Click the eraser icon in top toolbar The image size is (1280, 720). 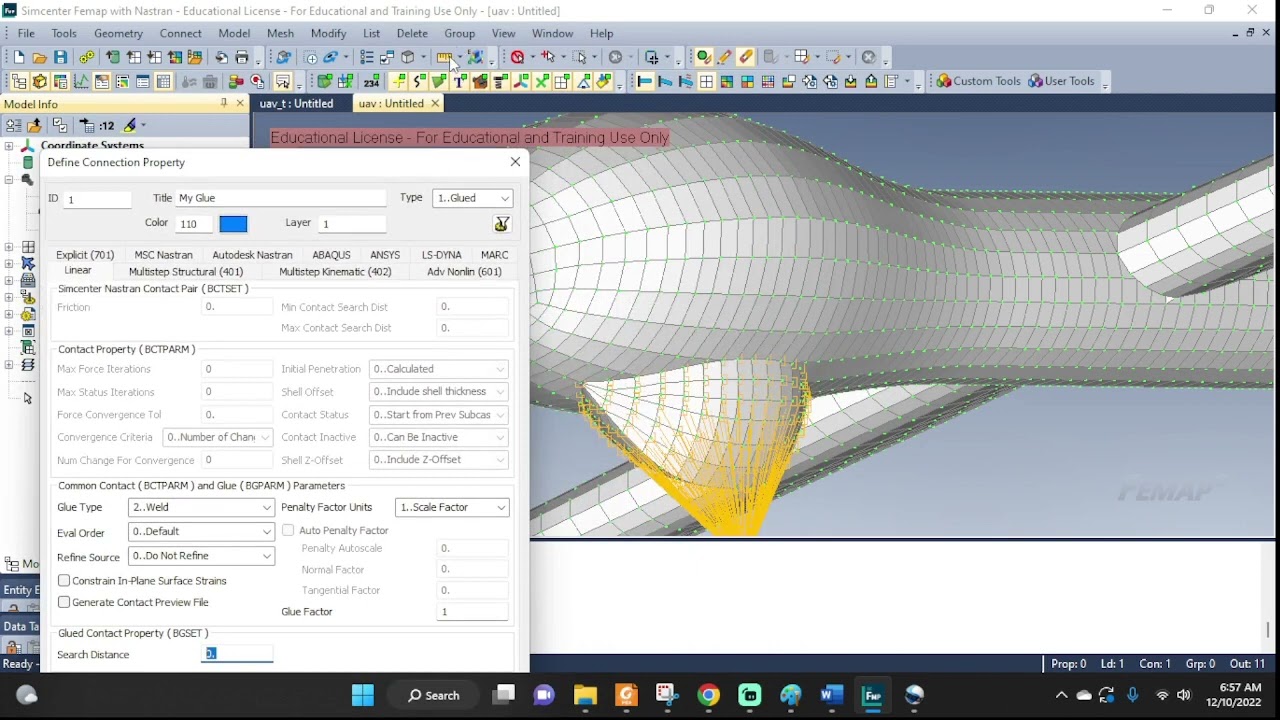[745, 57]
